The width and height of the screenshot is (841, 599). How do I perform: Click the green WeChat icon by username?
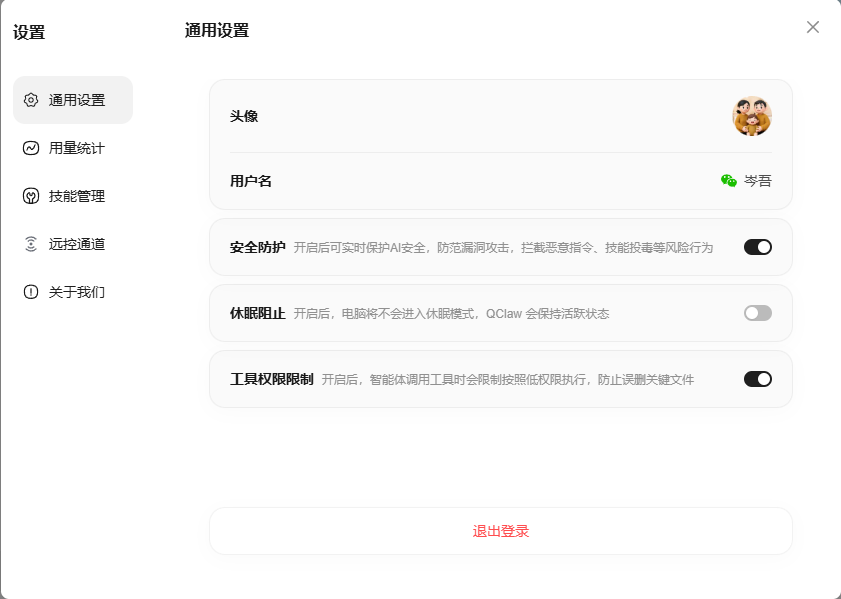pos(729,181)
